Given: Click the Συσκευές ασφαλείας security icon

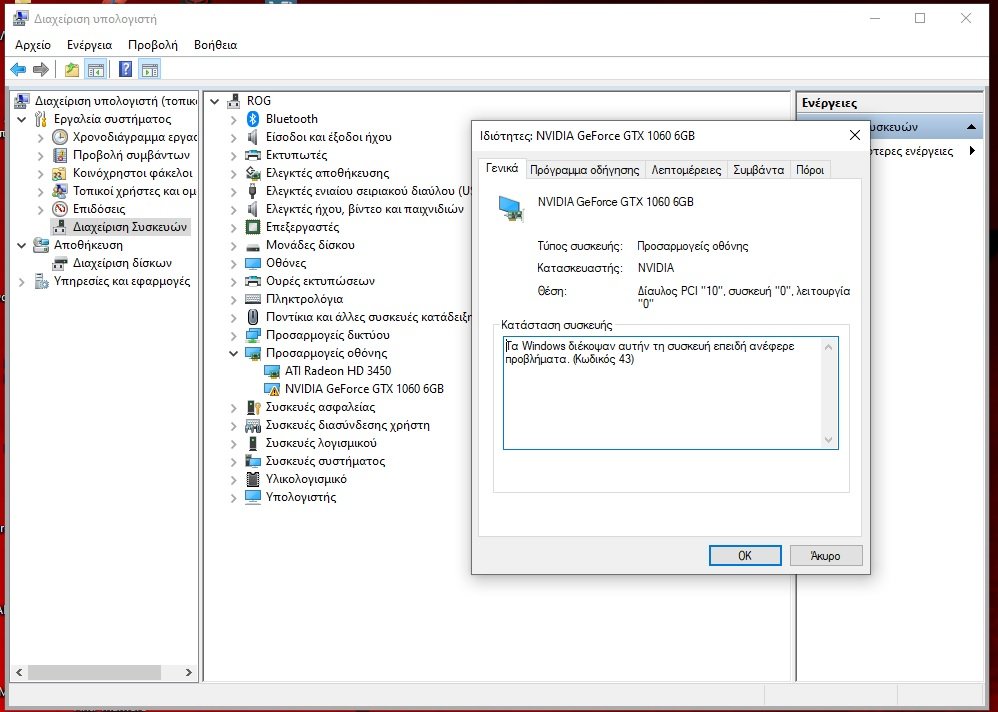Looking at the screenshot, I should tap(253, 407).
